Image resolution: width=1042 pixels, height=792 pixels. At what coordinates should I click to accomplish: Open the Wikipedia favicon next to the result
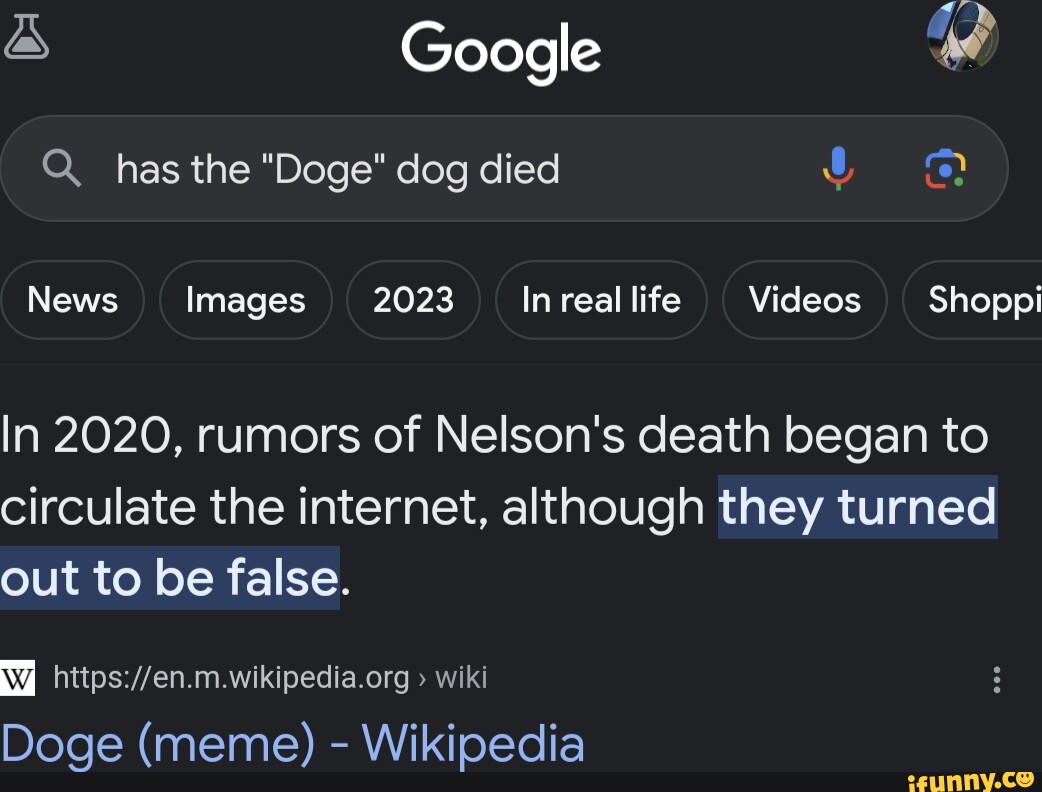16,678
